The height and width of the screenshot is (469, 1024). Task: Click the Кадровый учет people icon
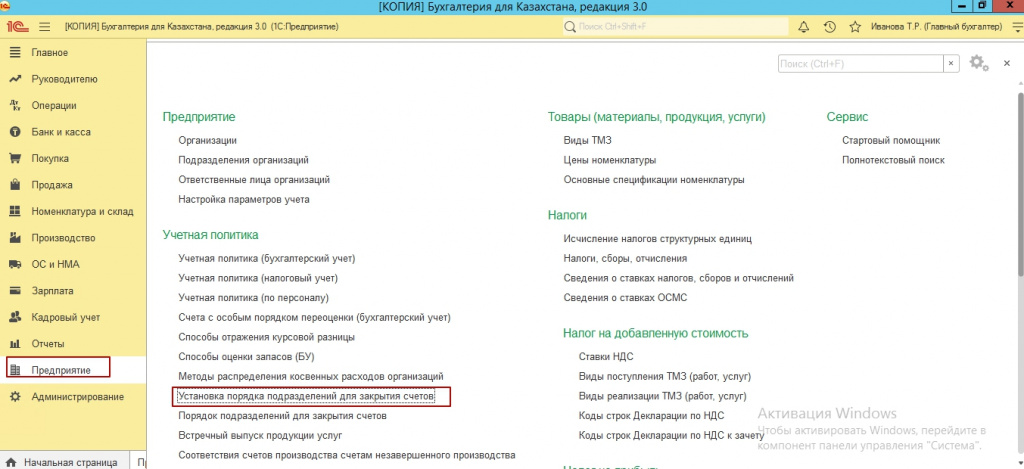16,317
